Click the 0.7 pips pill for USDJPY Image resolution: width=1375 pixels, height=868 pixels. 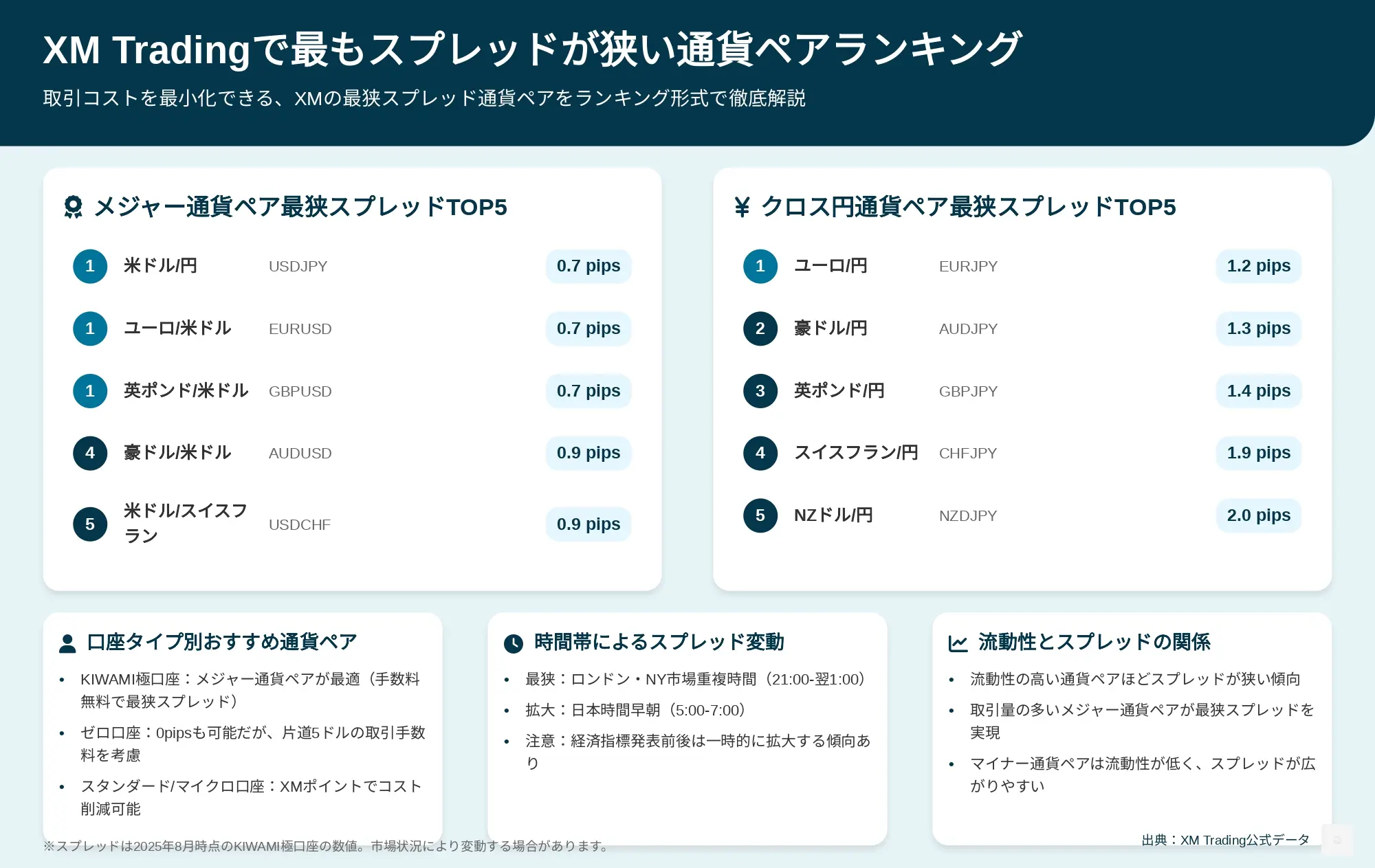pos(588,266)
